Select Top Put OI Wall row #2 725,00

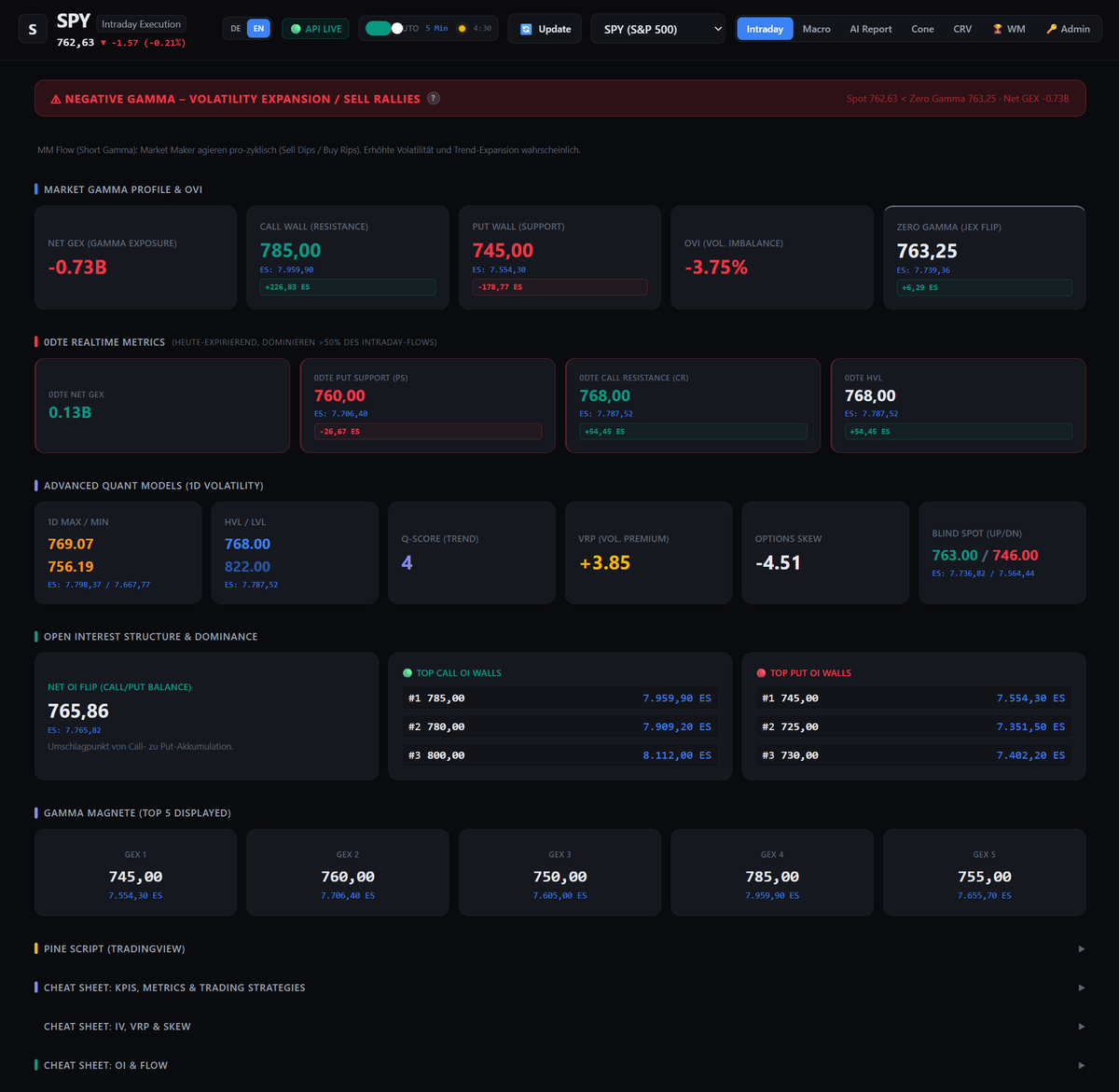point(914,726)
